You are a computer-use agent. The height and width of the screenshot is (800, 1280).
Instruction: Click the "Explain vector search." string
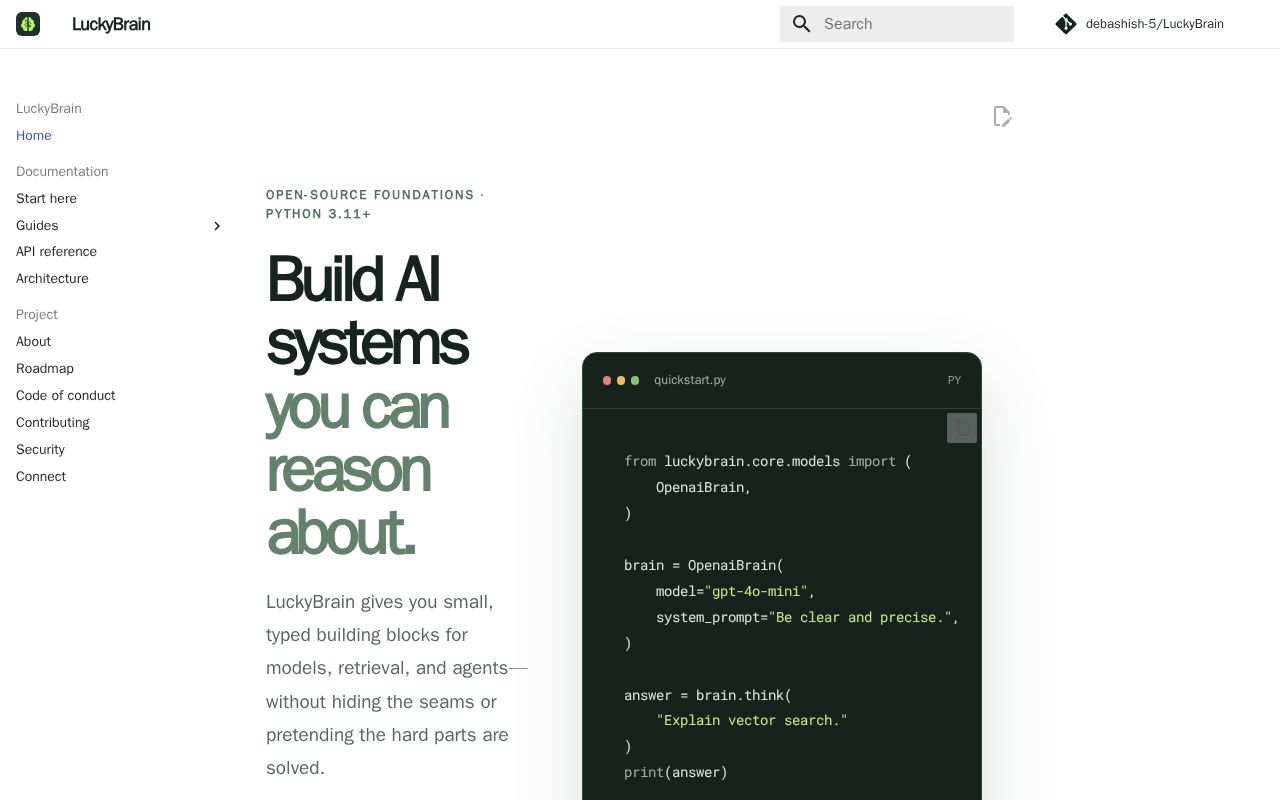(x=752, y=720)
